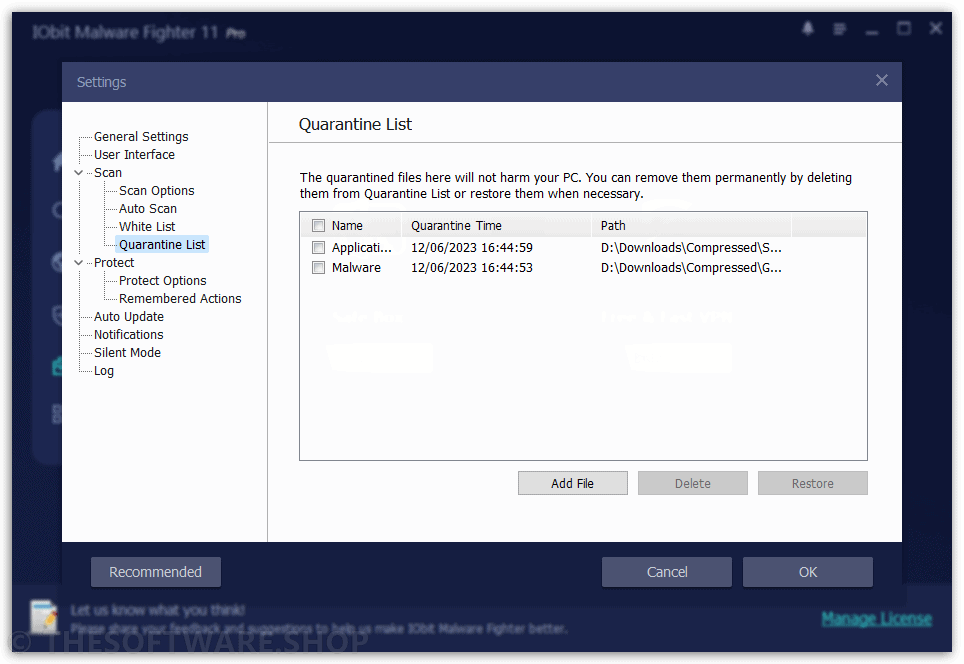Collapse the Protect tree node
The height and width of the screenshot is (664, 964).
point(79,263)
